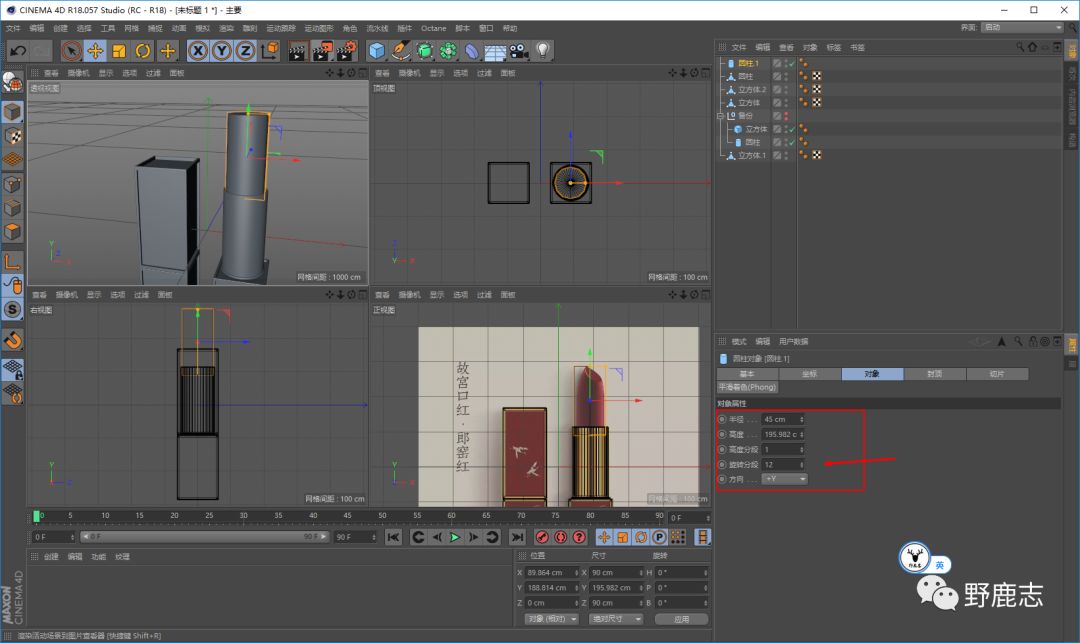
Task: Open the 运动图形 menu
Action: [320, 28]
